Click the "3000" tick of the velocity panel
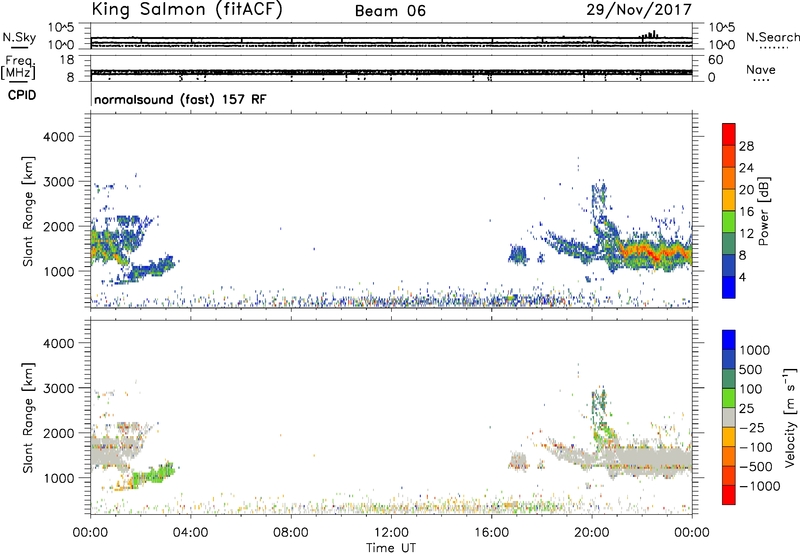Viewport: 800px width, 554px height. click(59, 388)
